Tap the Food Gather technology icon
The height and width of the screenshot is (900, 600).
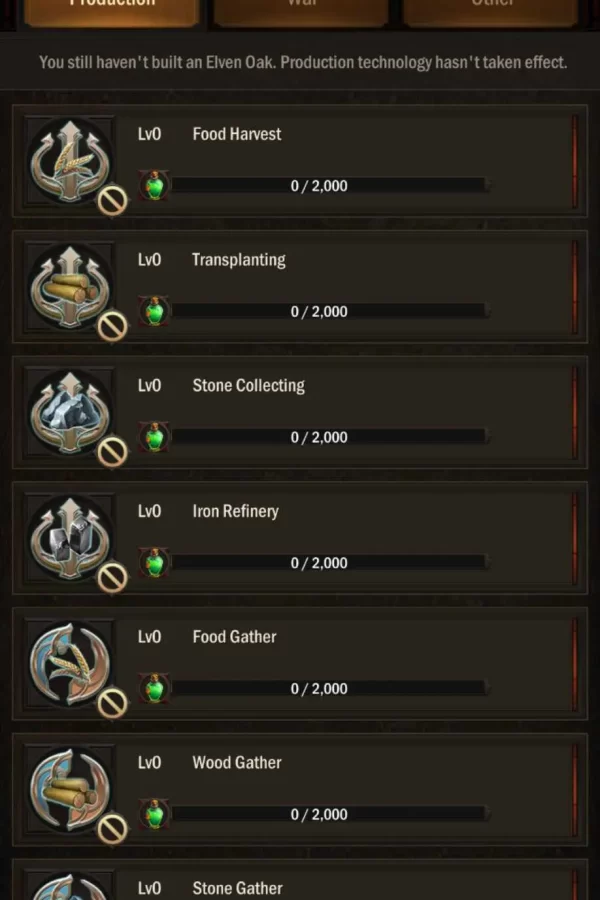[x=70, y=664]
